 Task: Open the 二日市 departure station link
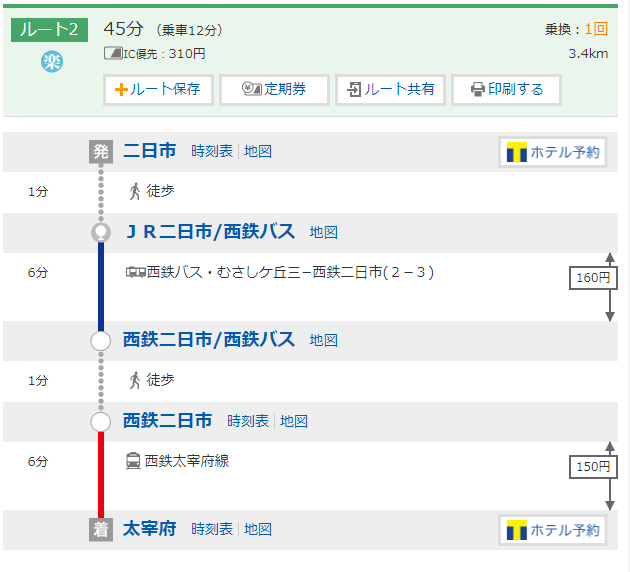click(149, 151)
